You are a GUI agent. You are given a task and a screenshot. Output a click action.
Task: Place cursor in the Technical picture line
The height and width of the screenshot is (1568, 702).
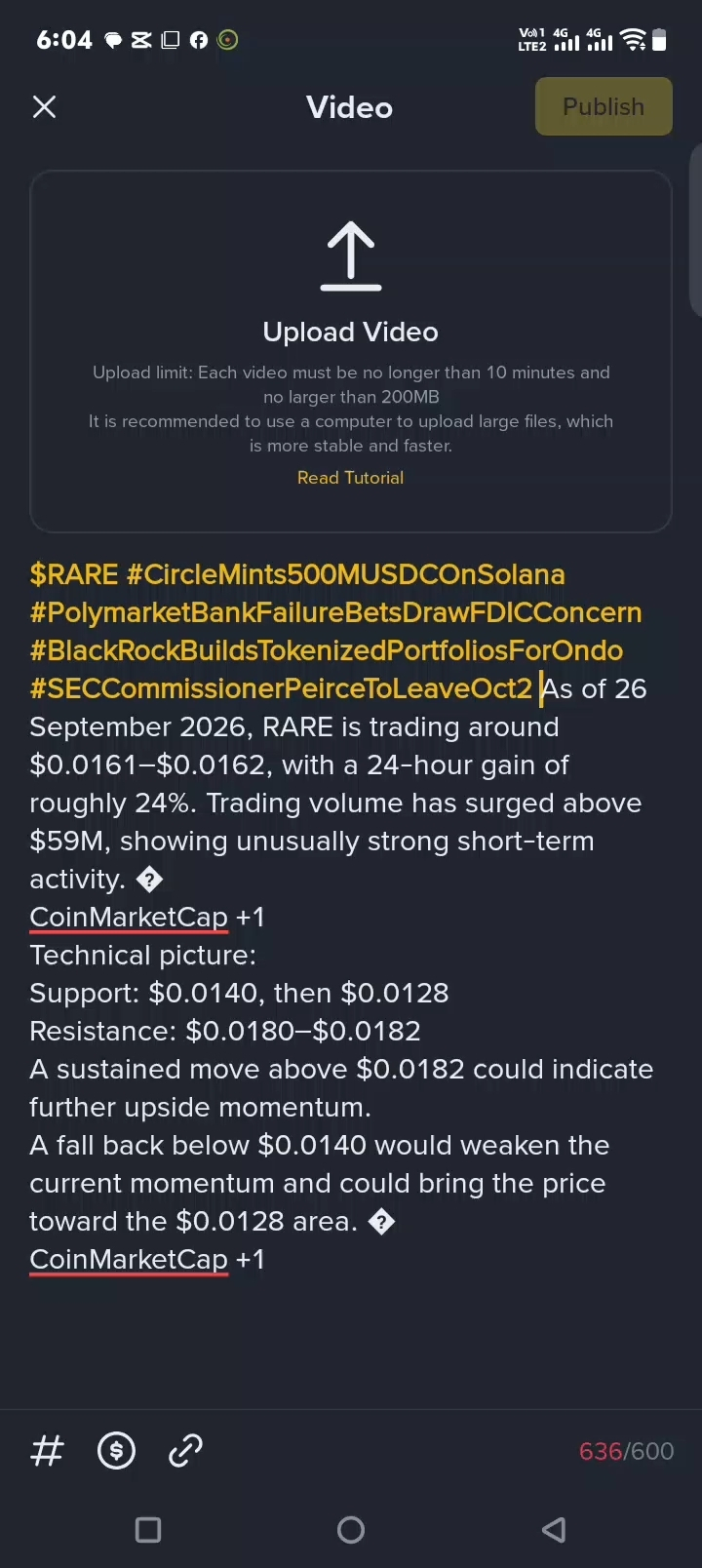tap(142, 956)
